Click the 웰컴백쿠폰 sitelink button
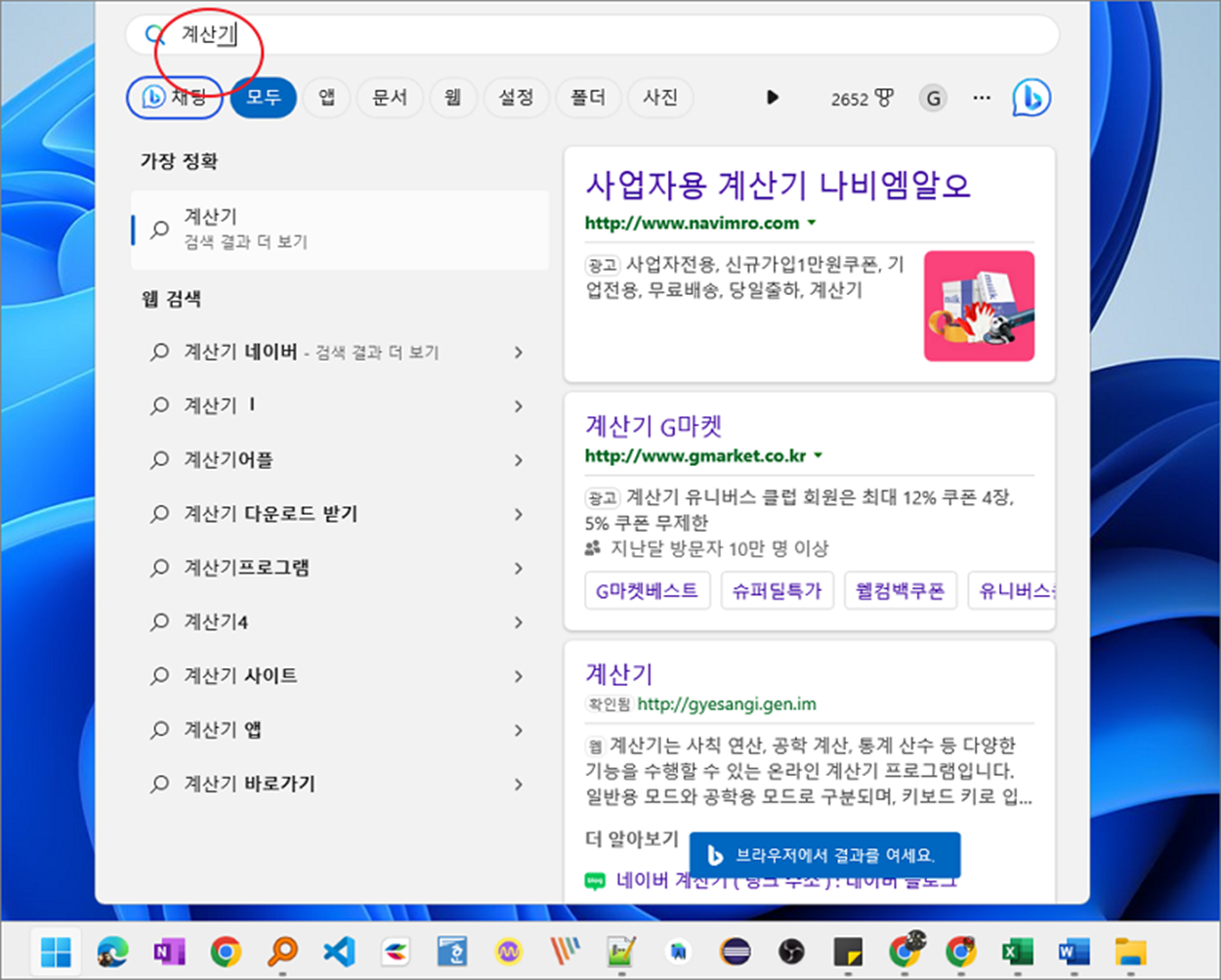1221x980 pixels. tap(900, 591)
